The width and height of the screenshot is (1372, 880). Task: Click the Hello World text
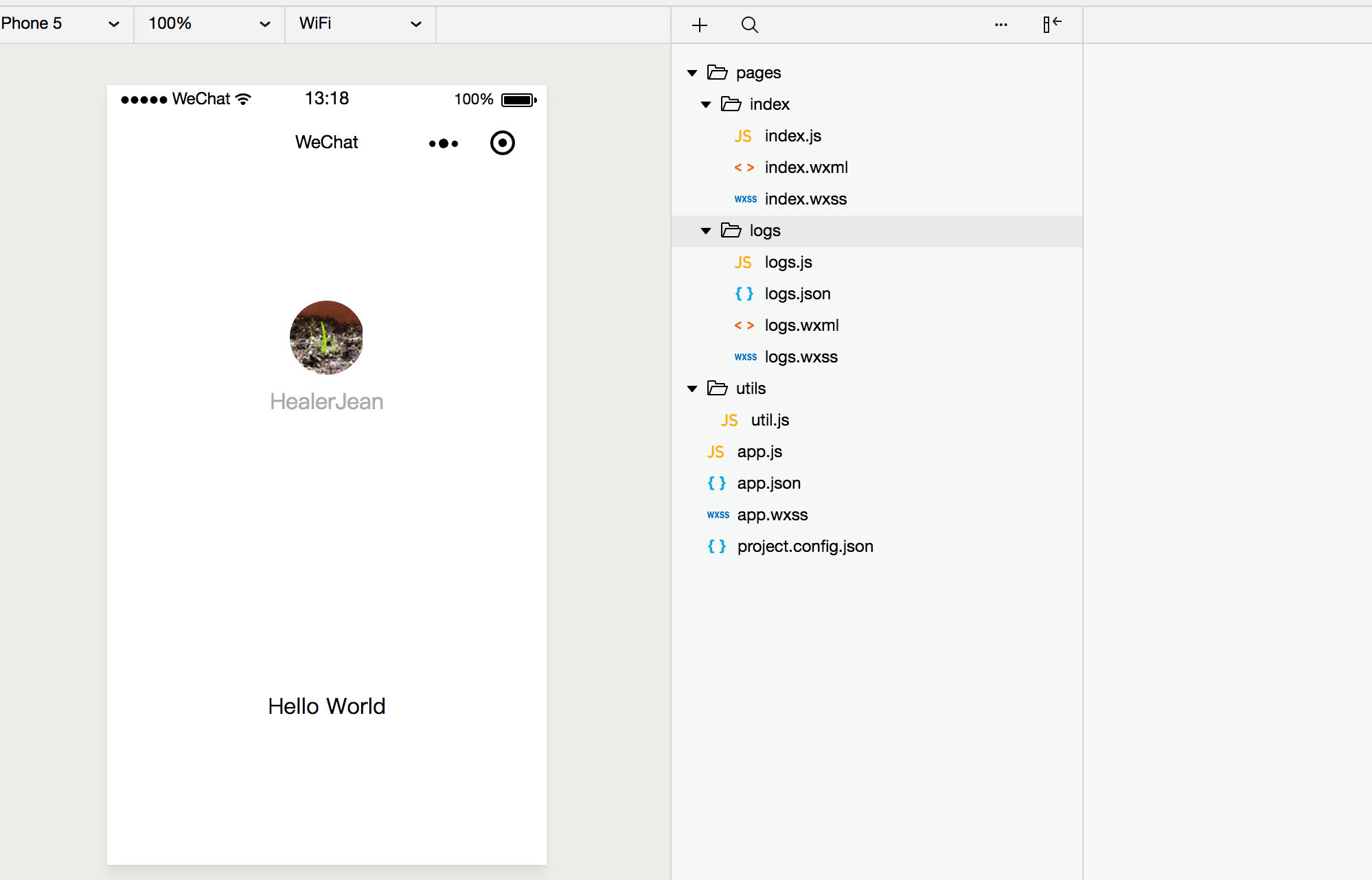point(326,706)
